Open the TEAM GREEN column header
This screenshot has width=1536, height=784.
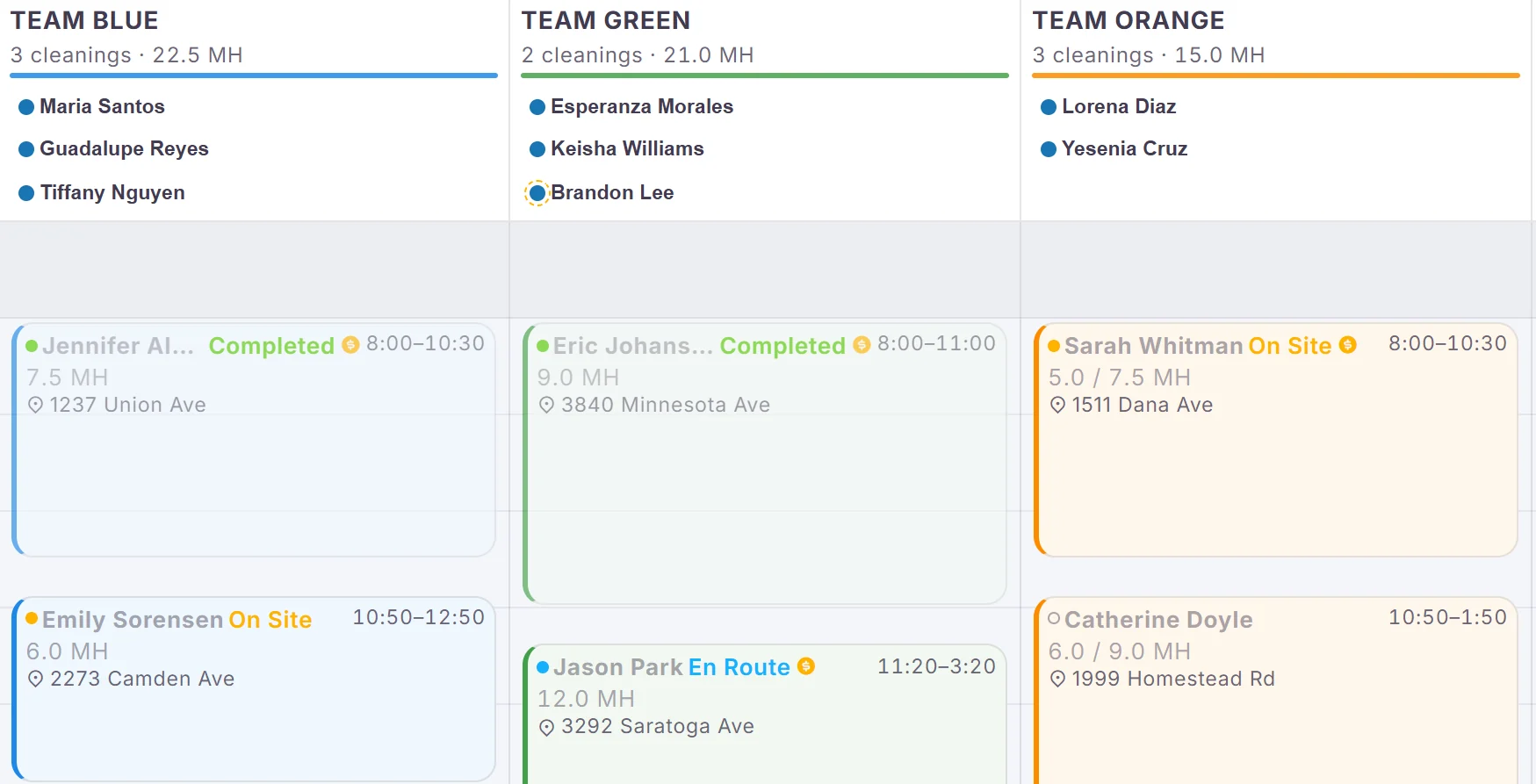pyautogui.click(x=606, y=20)
